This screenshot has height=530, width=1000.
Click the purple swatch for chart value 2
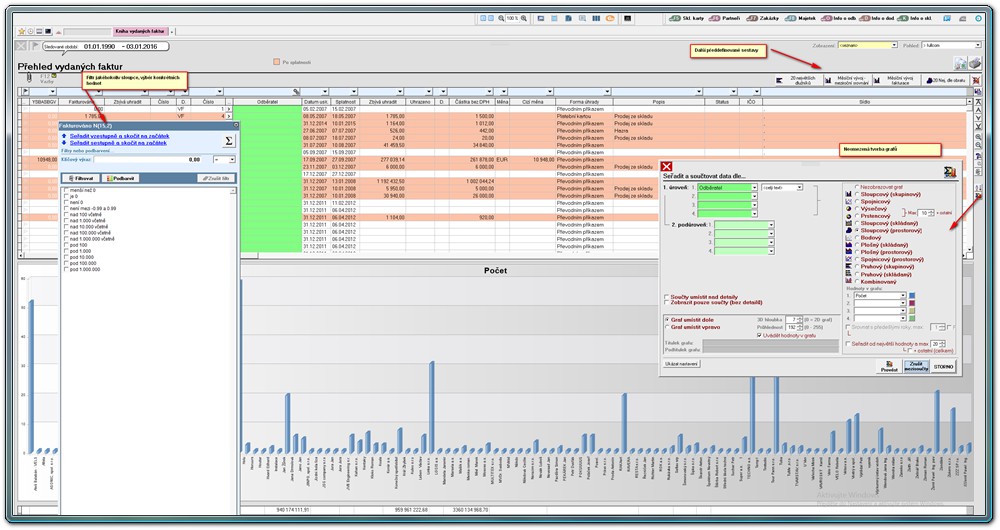click(x=912, y=304)
